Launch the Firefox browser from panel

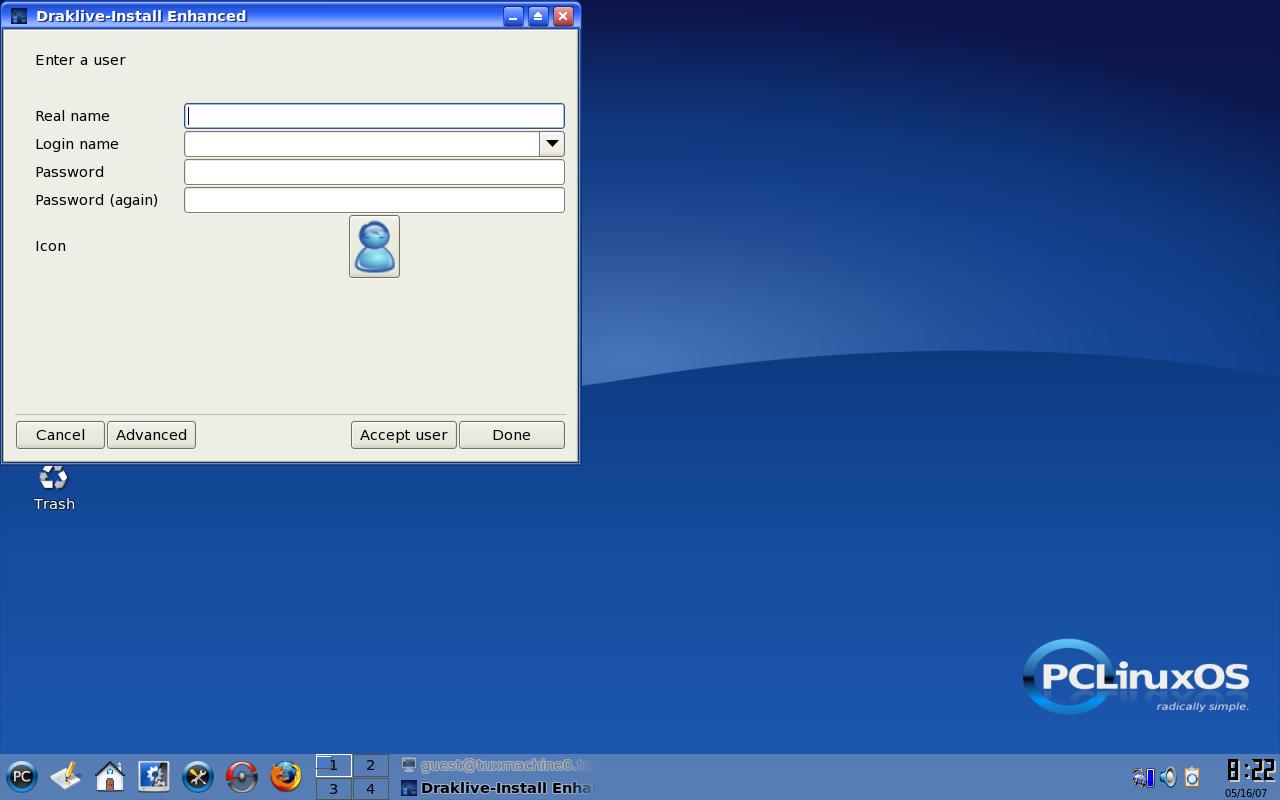286,776
